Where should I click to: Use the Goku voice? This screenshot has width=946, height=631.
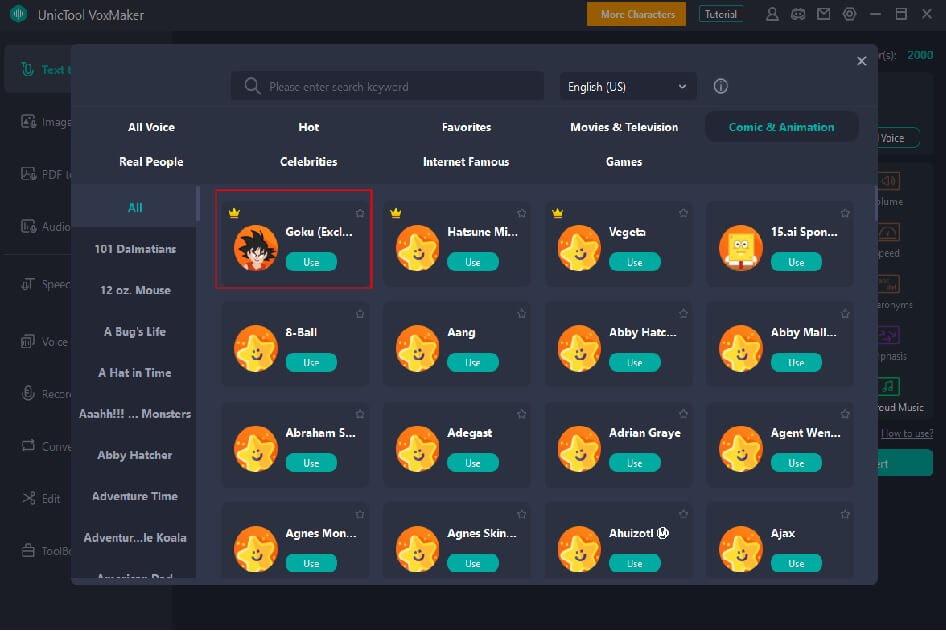311,262
